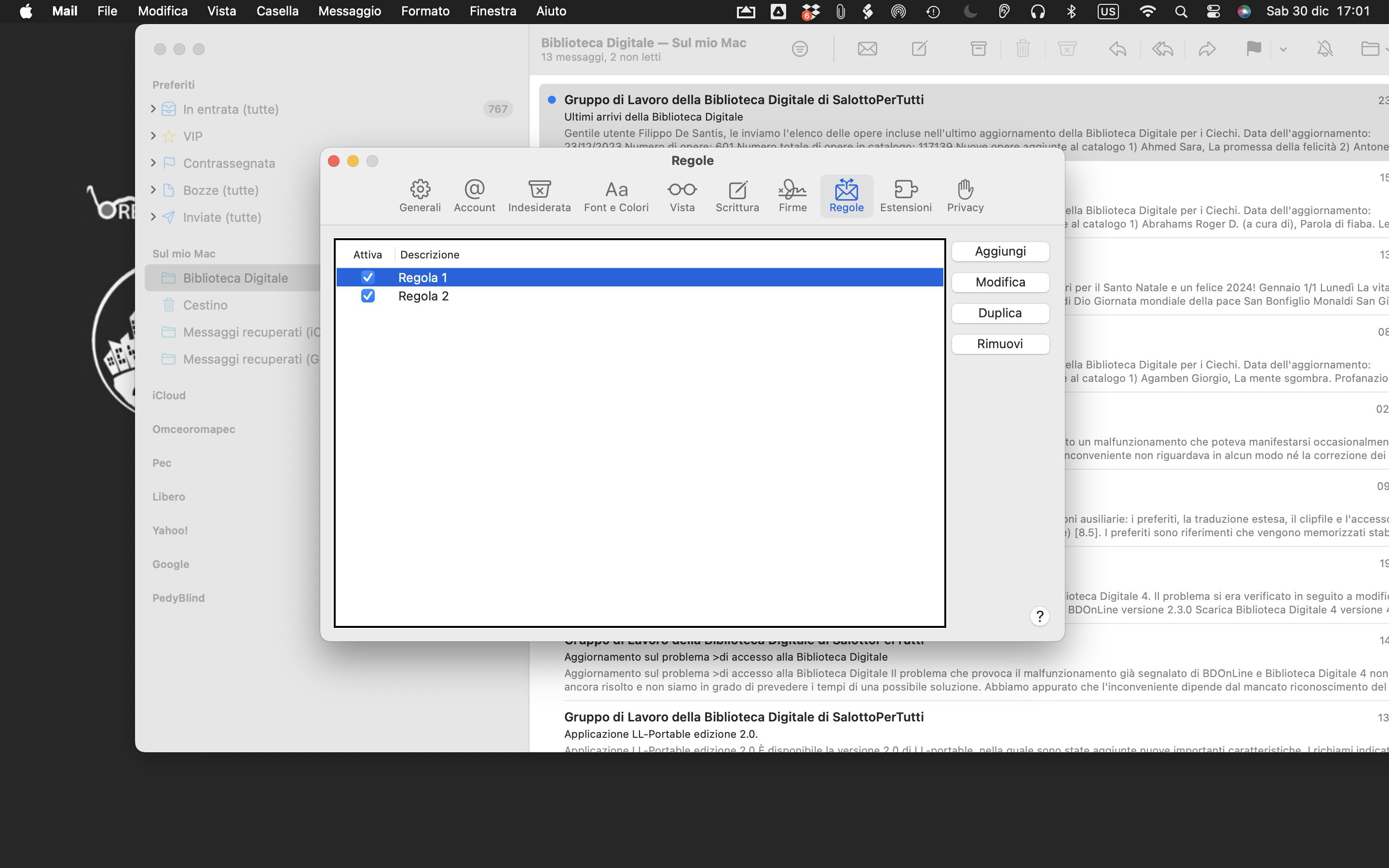Open the Cestino trash folder
This screenshot has height=868, width=1389.
(x=205, y=305)
